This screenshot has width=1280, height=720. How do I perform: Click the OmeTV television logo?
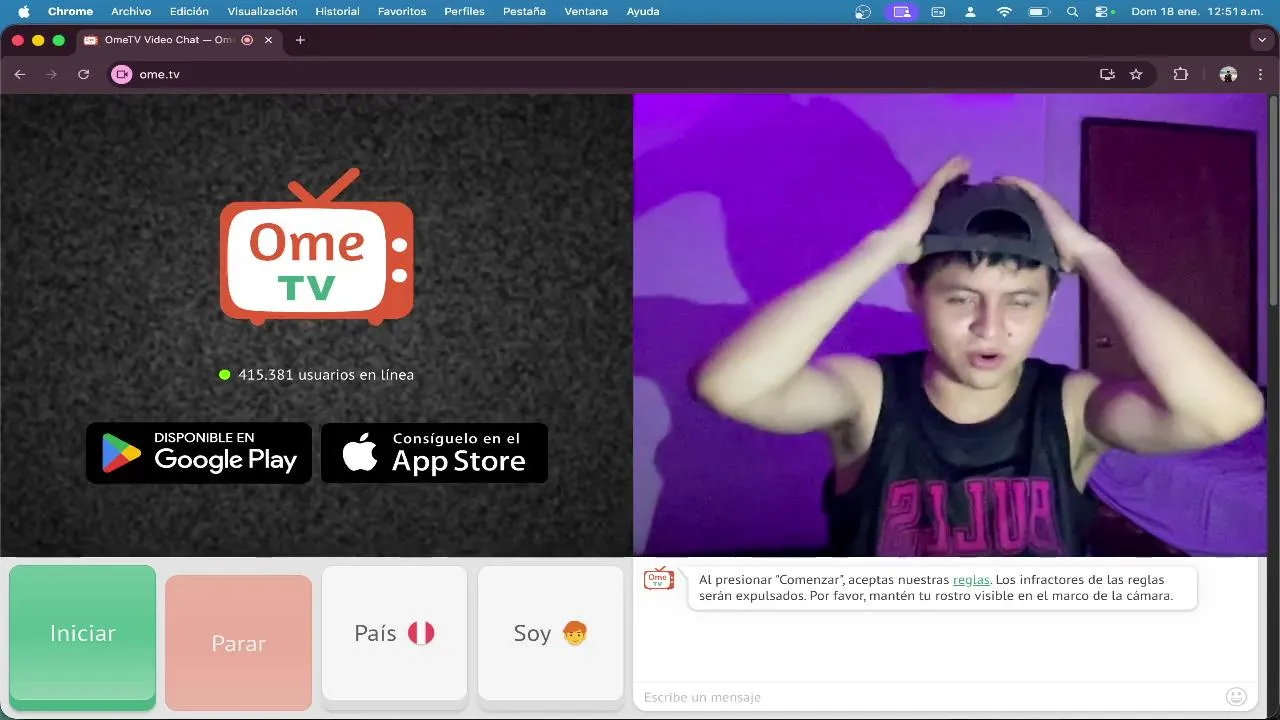[x=316, y=246]
